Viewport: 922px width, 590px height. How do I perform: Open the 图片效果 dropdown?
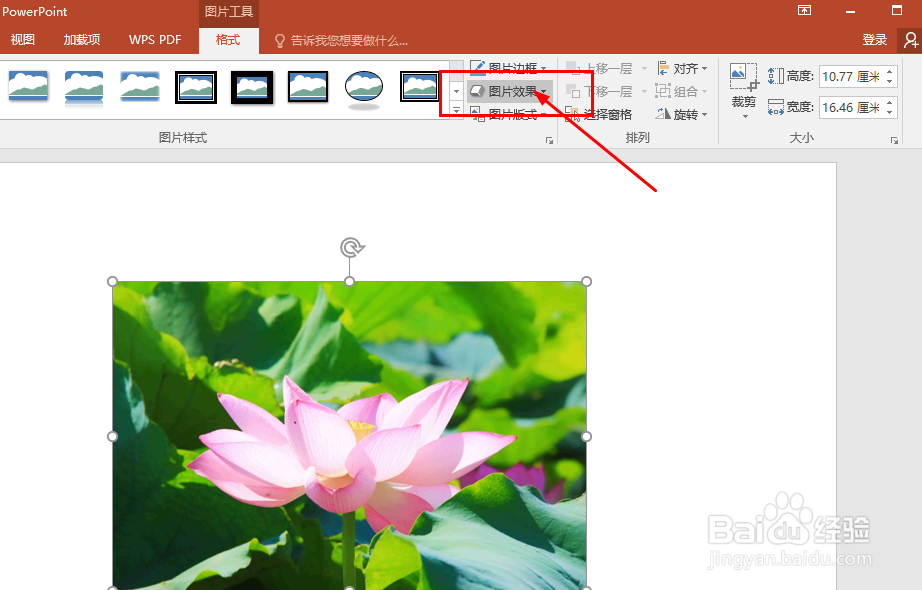(x=510, y=91)
